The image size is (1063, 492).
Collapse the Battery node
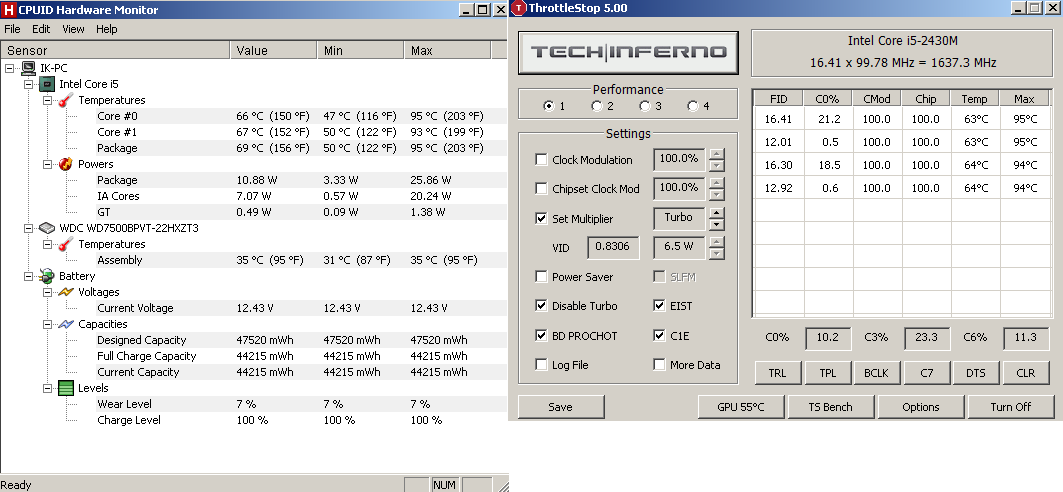[28, 276]
